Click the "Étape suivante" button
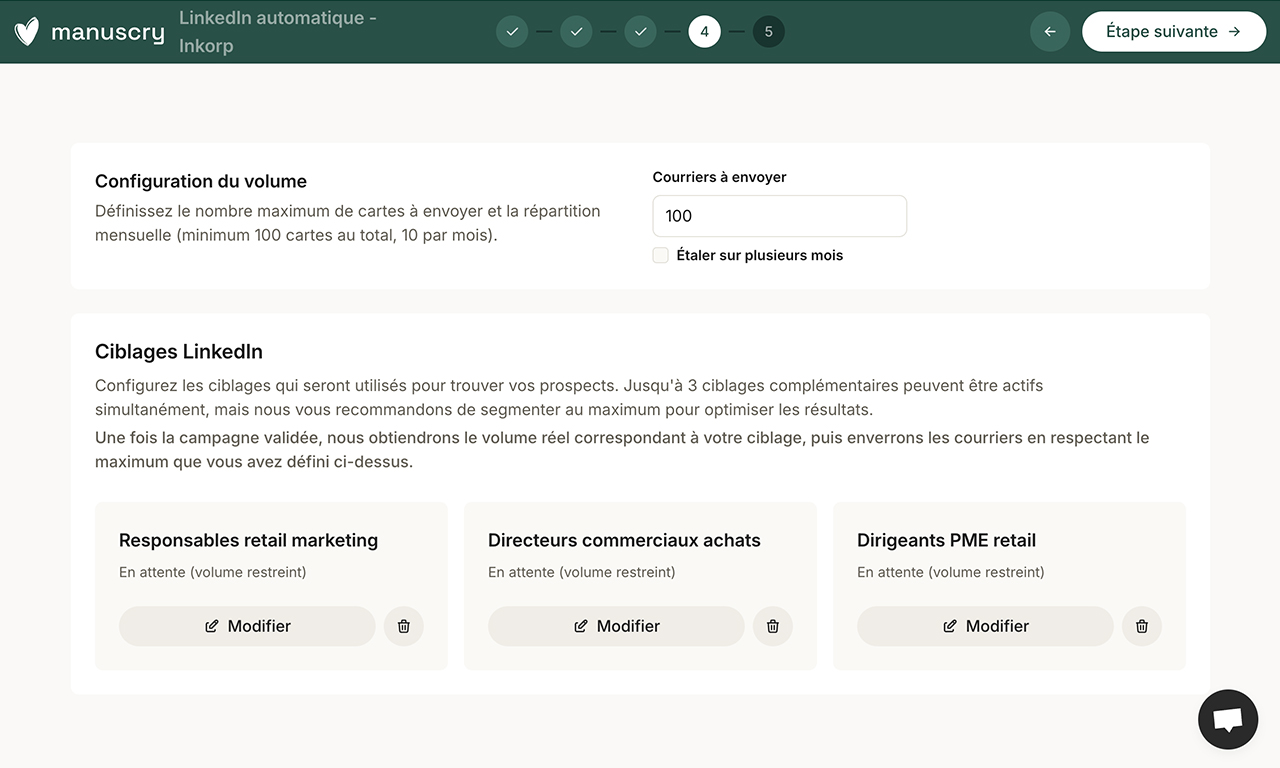Image resolution: width=1280 pixels, height=768 pixels. (x=1174, y=31)
